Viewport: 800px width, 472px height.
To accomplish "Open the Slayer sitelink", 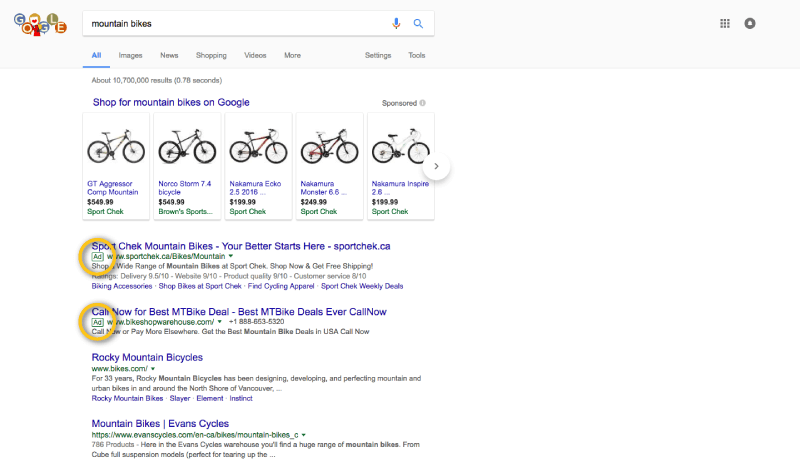I will [180, 399].
